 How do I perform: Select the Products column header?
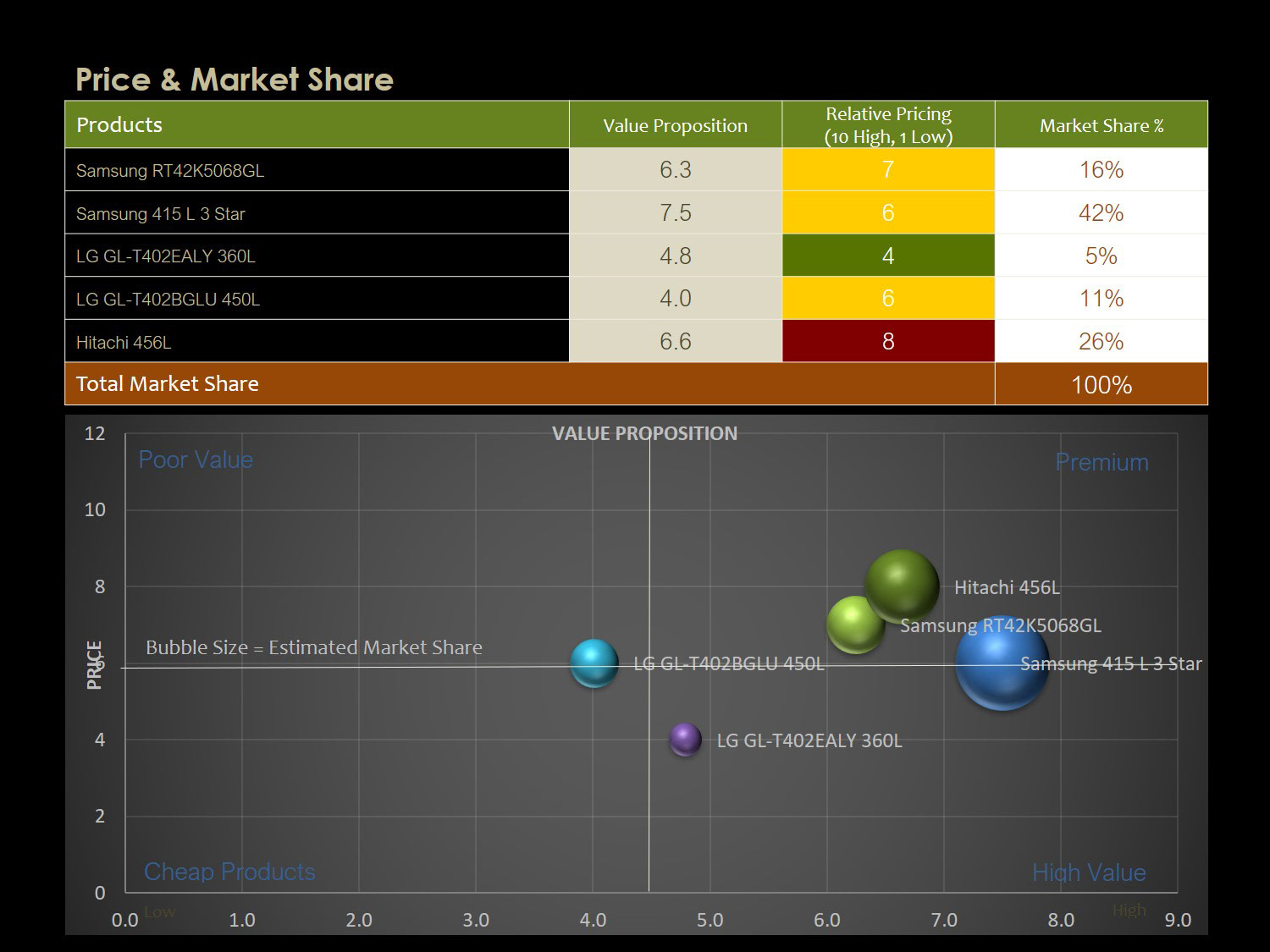[x=317, y=124]
